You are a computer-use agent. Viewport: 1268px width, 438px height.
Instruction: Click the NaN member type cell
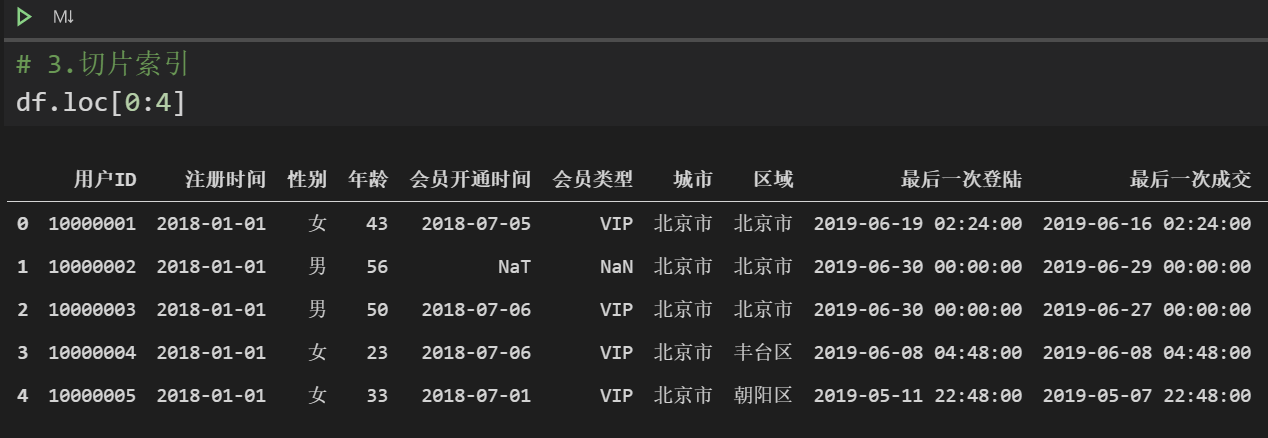[616, 267]
